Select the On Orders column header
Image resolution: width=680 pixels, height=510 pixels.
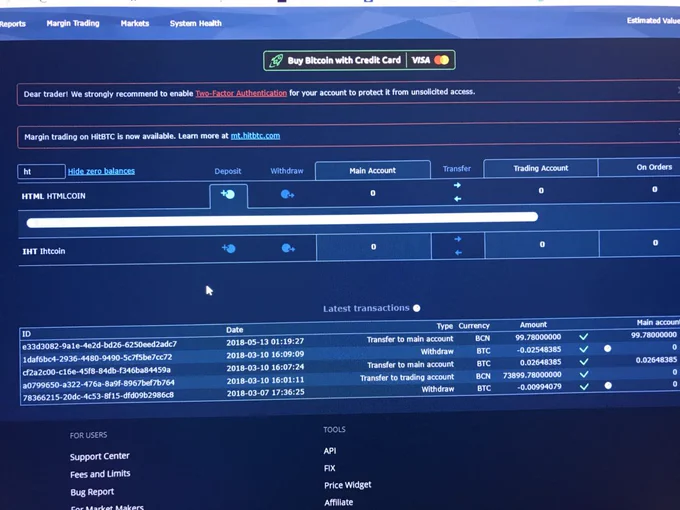pos(654,167)
